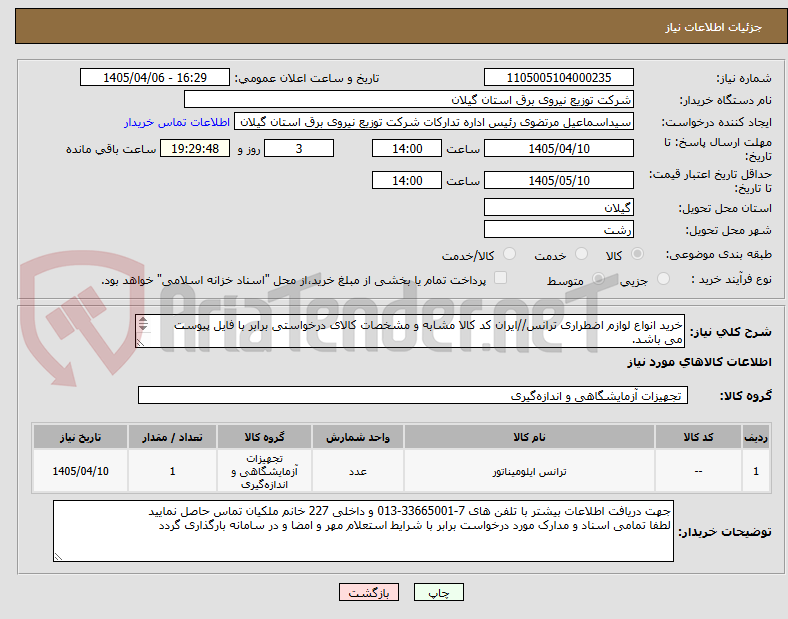Click the نام کالا column header
The height and width of the screenshot is (619, 788).
pyautogui.click(x=529, y=437)
